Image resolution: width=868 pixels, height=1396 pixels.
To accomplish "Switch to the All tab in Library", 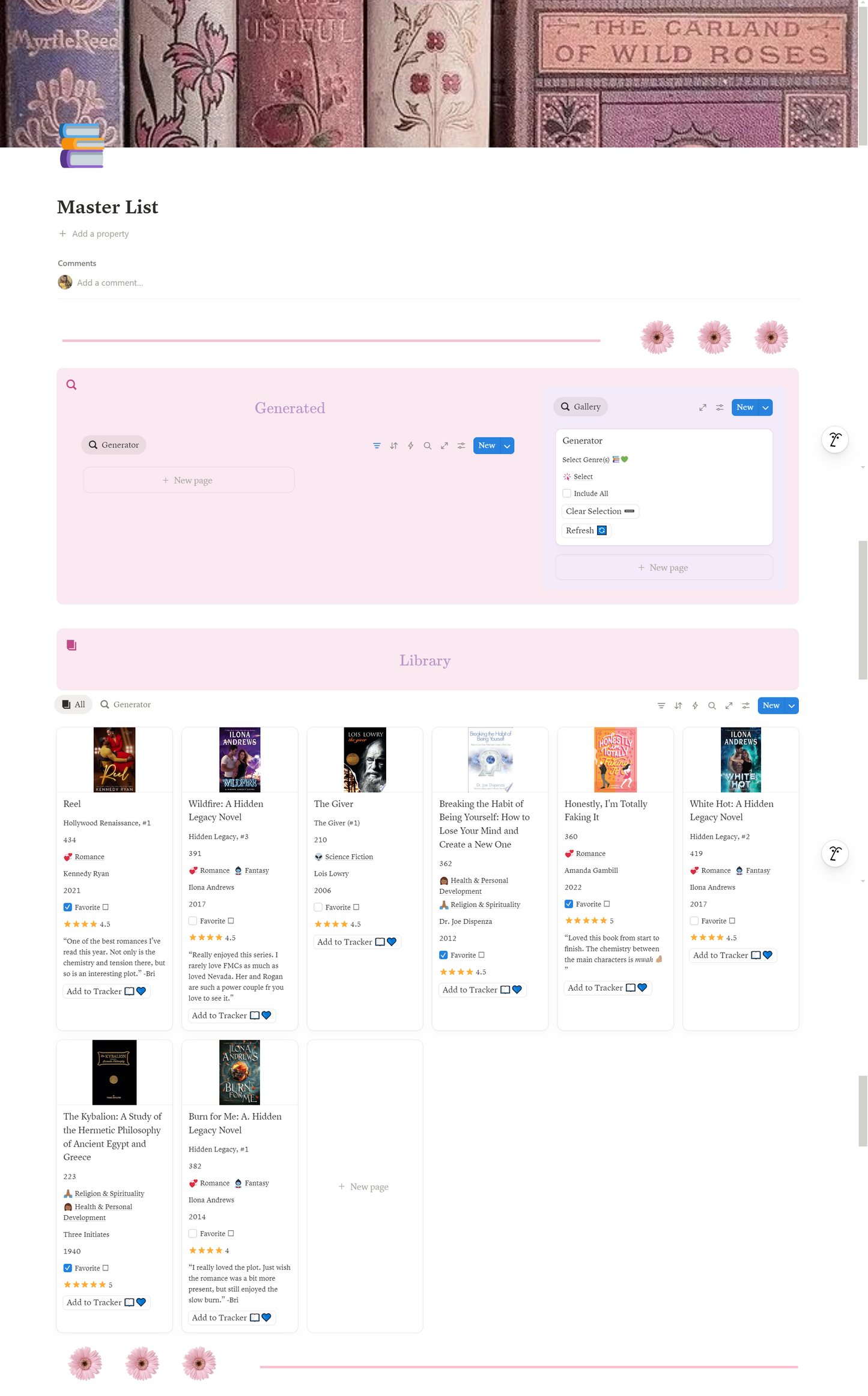I will point(73,705).
